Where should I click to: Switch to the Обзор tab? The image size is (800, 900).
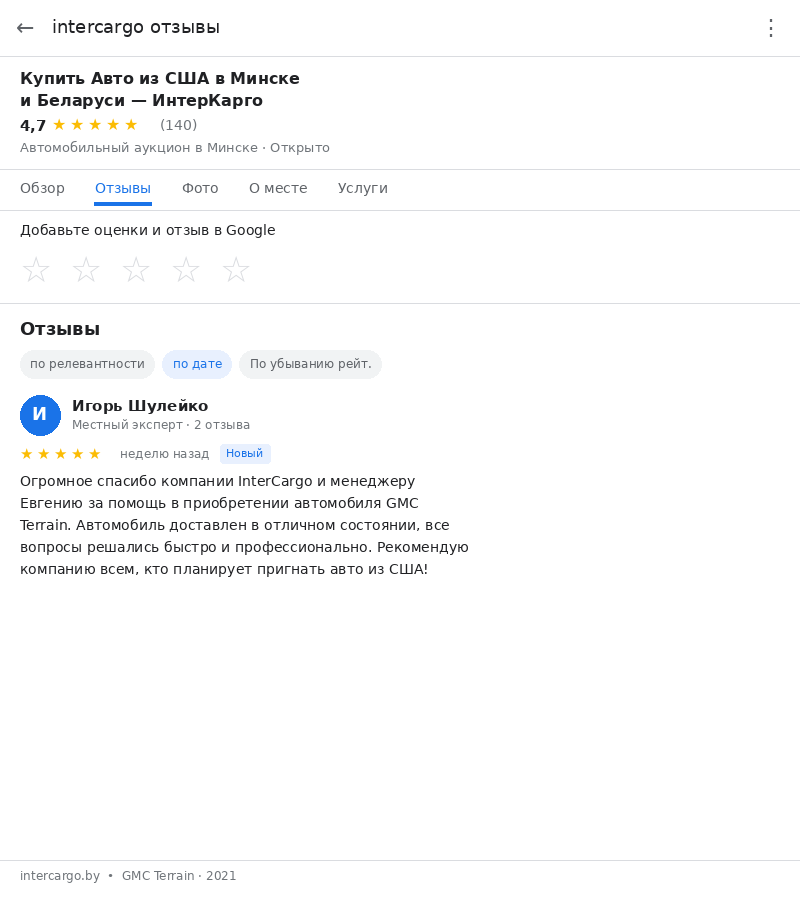pos(42,188)
